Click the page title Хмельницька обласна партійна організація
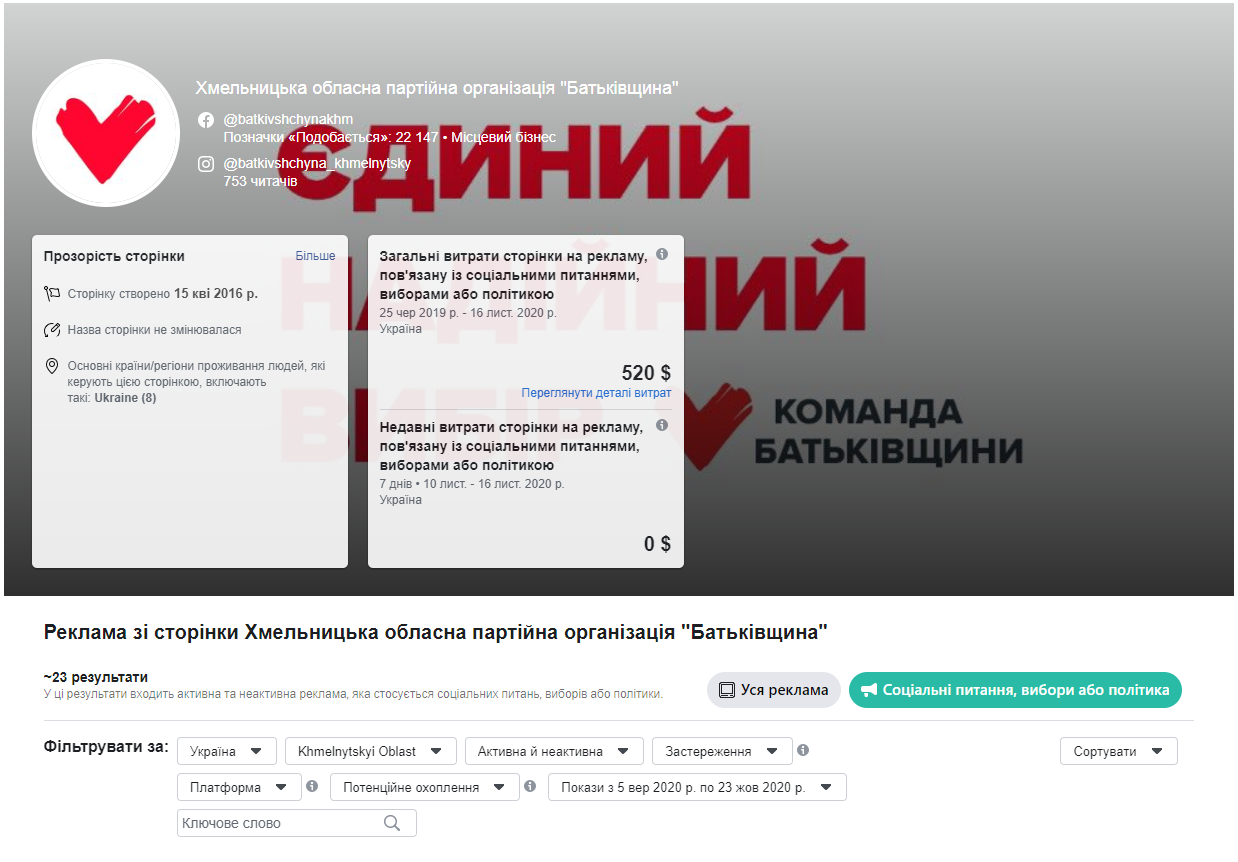 point(437,88)
